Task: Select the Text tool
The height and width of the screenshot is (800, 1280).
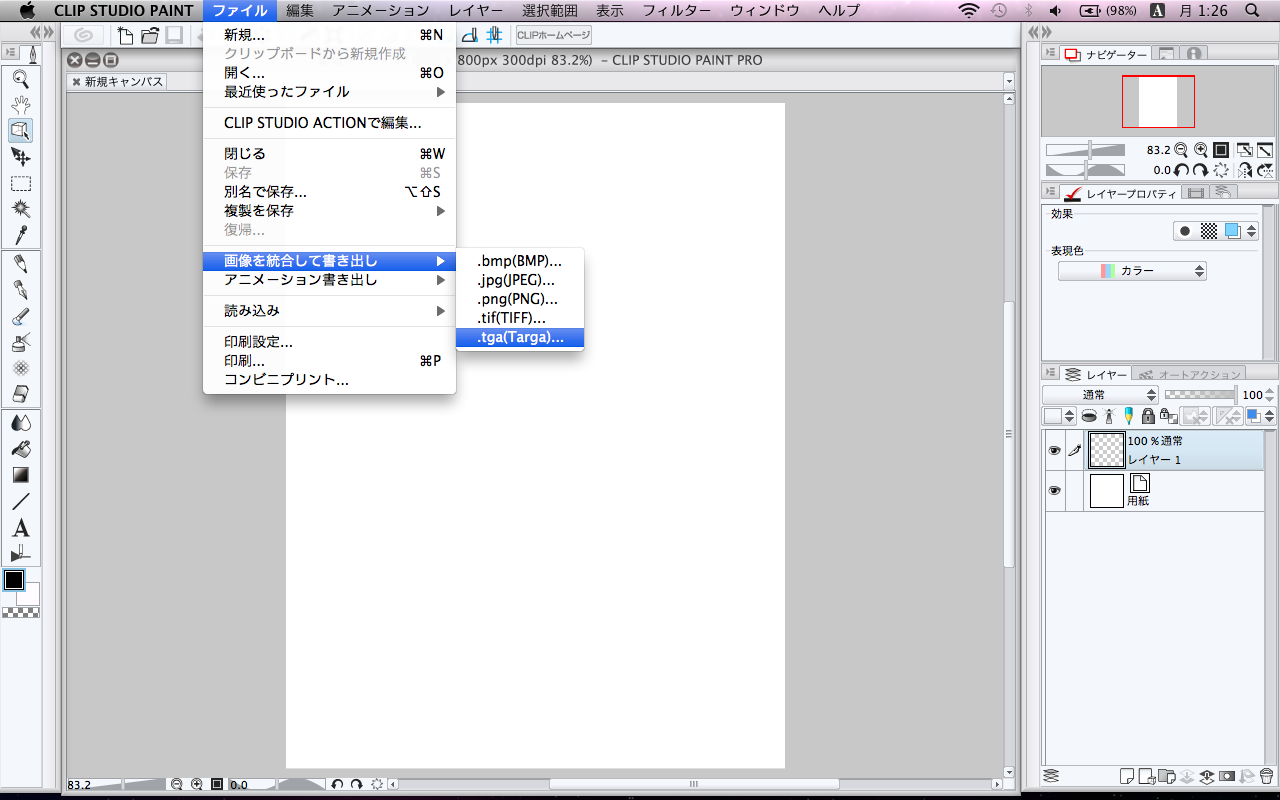Action: (x=20, y=528)
